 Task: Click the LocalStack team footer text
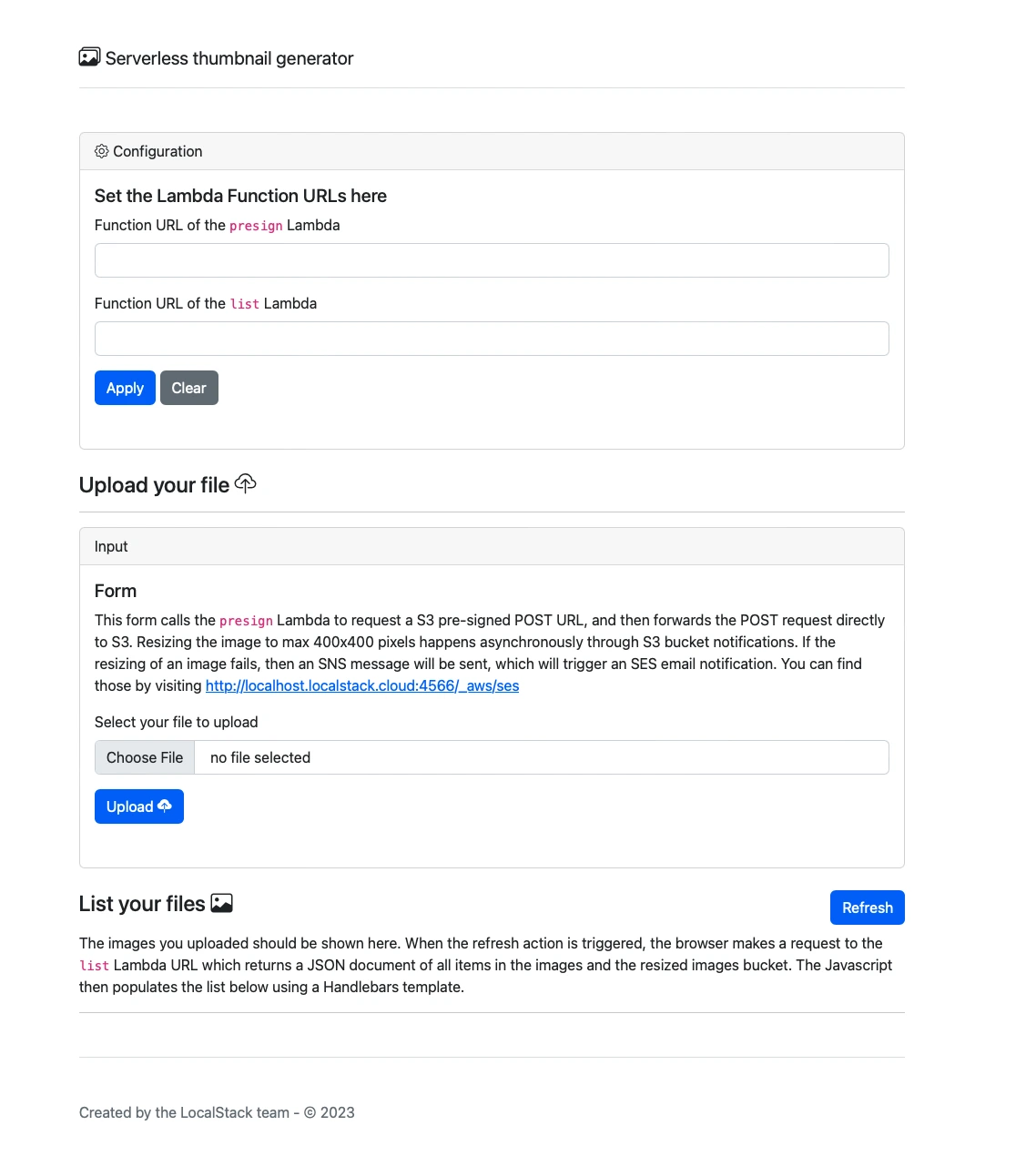click(x=217, y=1112)
